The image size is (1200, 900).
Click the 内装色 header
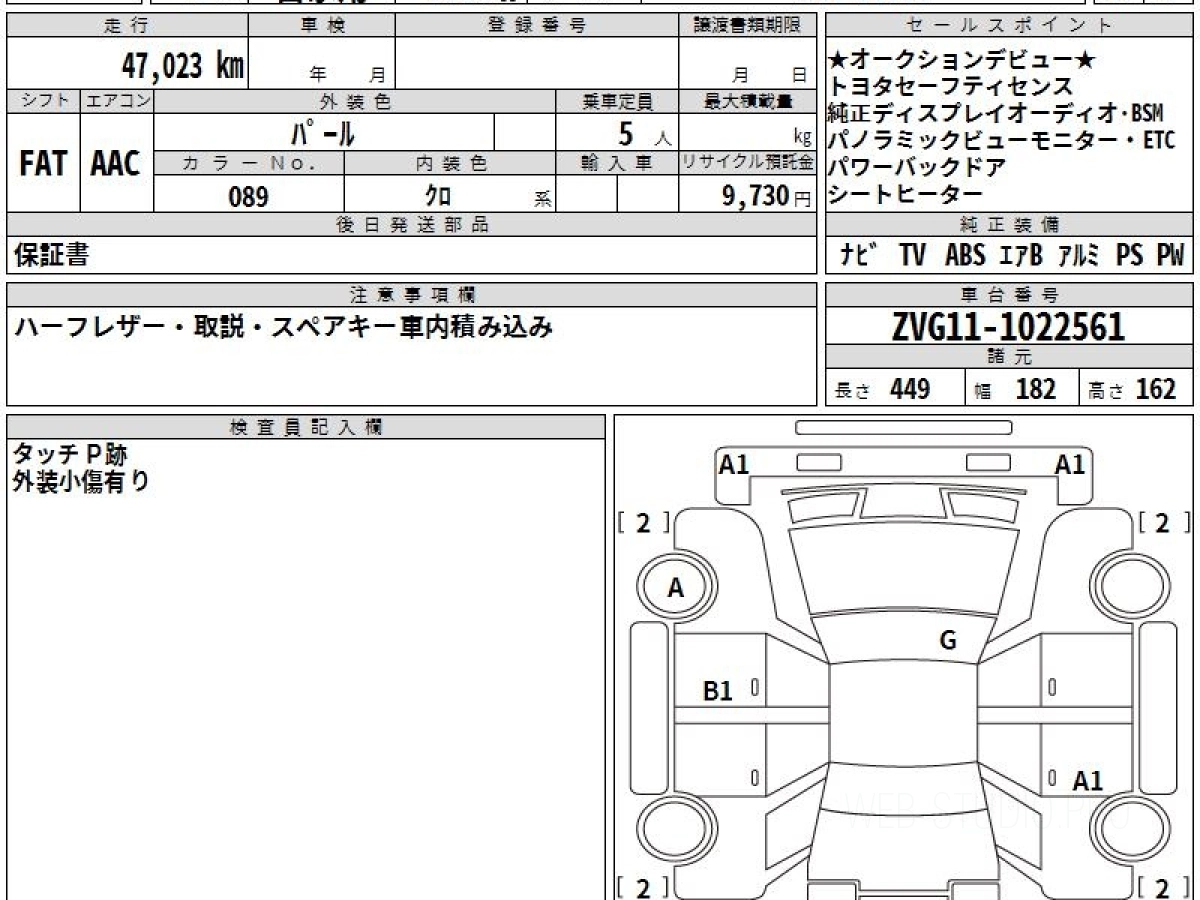[x=451, y=163]
